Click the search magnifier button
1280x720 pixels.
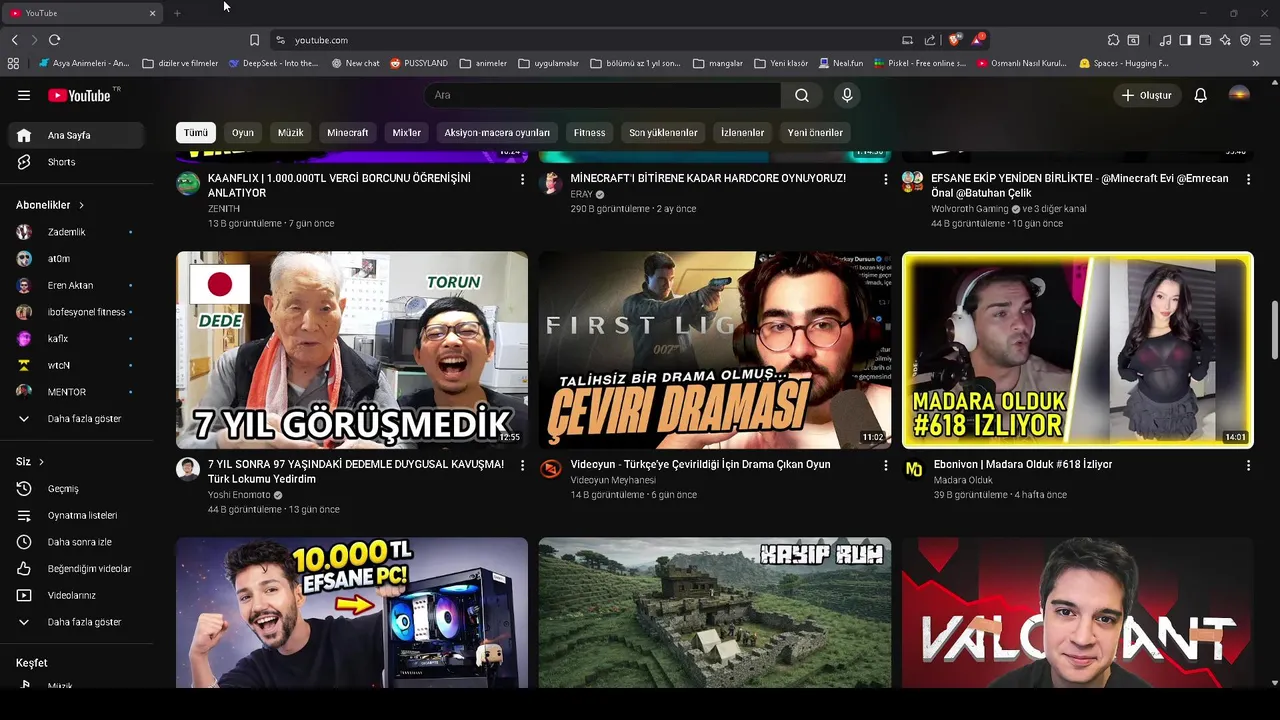802,95
